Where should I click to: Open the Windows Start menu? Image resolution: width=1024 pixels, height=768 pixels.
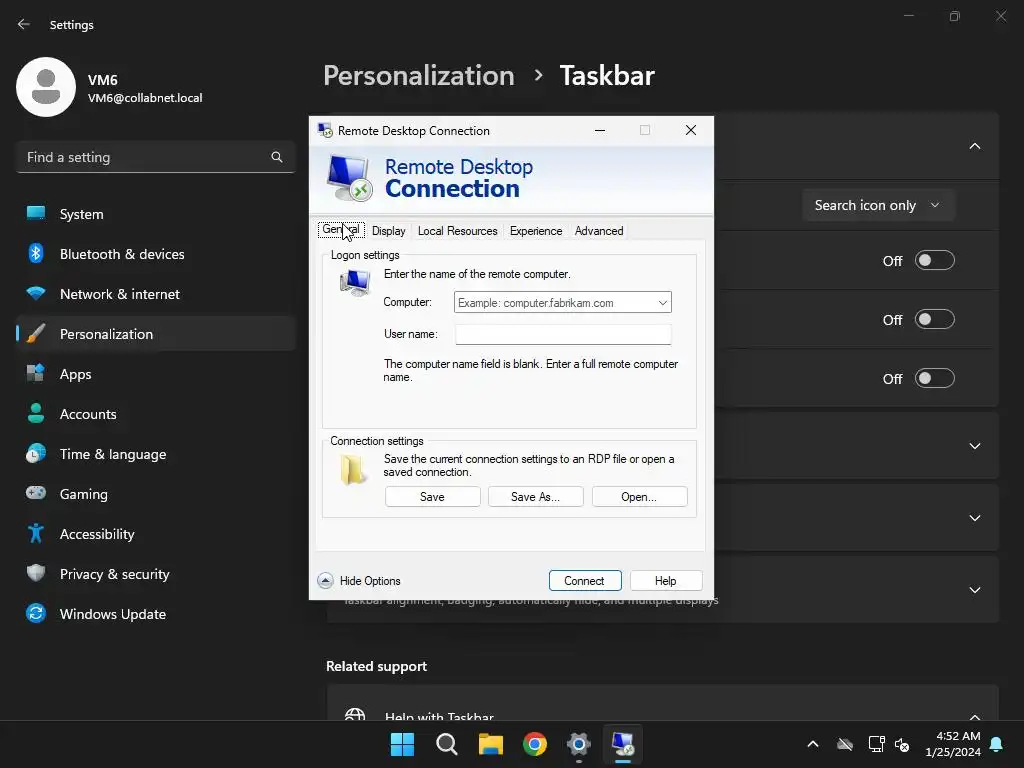(x=402, y=744)
